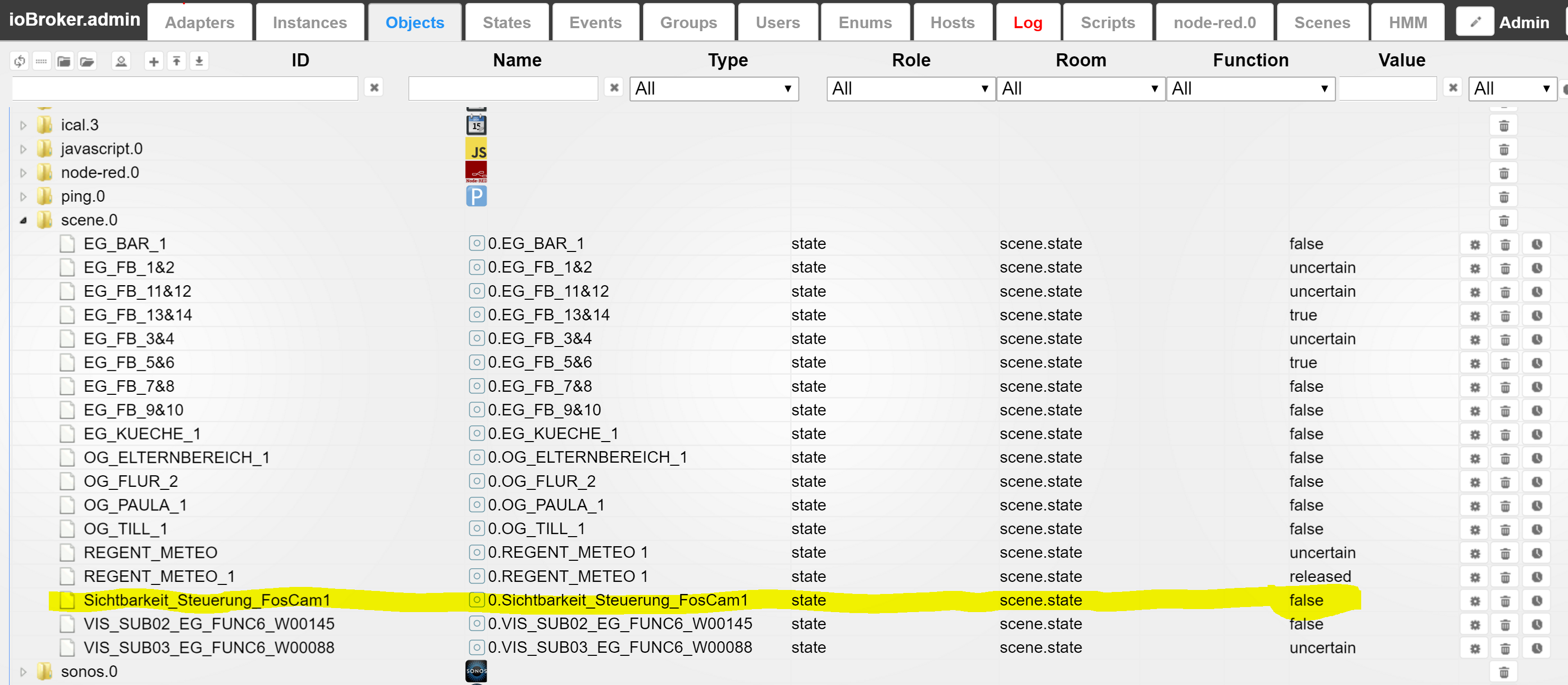Click the 'released' value of REGENT_METEO_1
The width and height of the screenshot is (1568, 685).
[1319, 576]
